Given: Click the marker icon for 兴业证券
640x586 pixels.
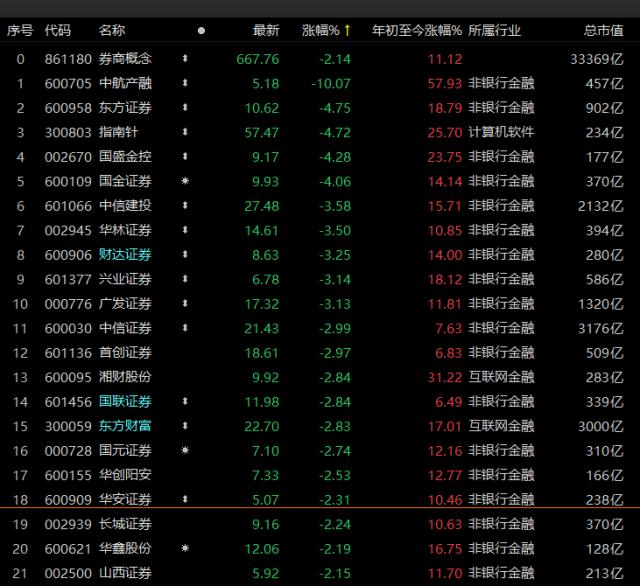Looking at the screenshot, I should (185, 279).
